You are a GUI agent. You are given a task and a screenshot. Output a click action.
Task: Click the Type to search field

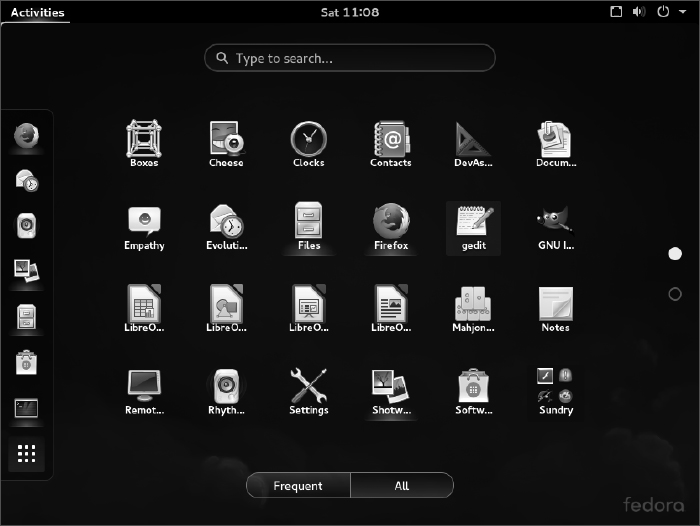click(350, 58)
